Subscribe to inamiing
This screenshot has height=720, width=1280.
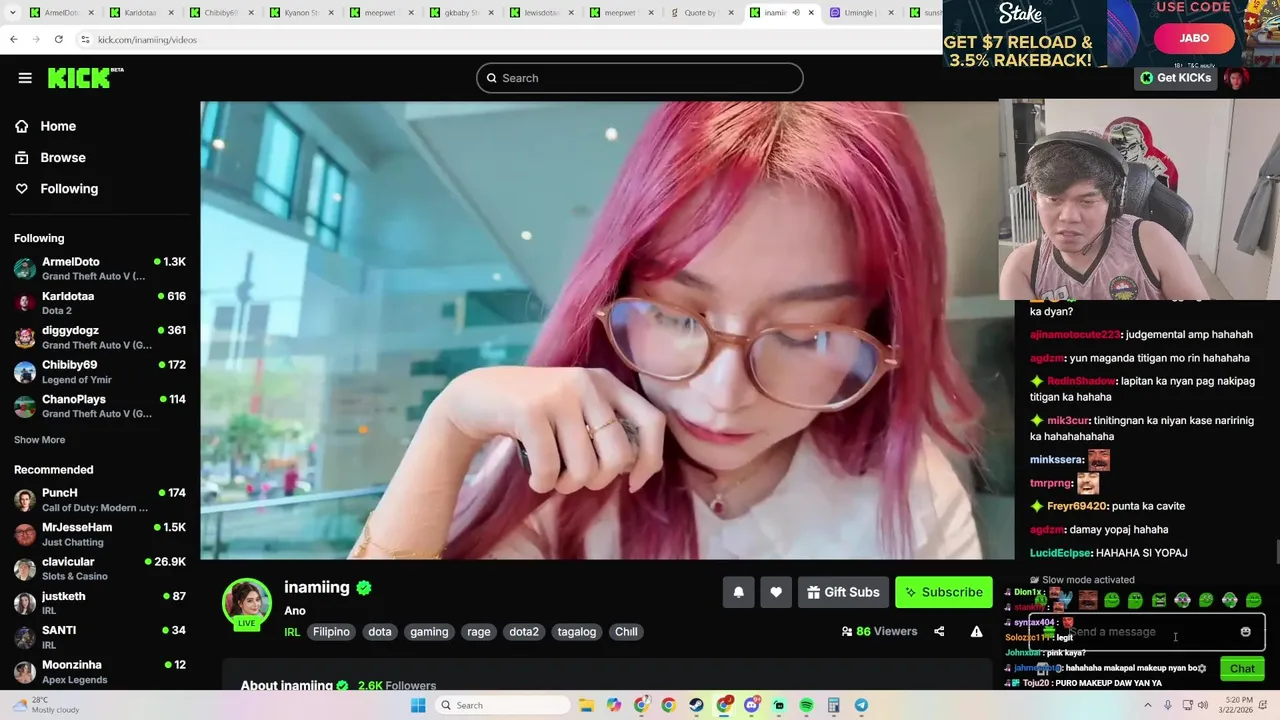[944, 592]
